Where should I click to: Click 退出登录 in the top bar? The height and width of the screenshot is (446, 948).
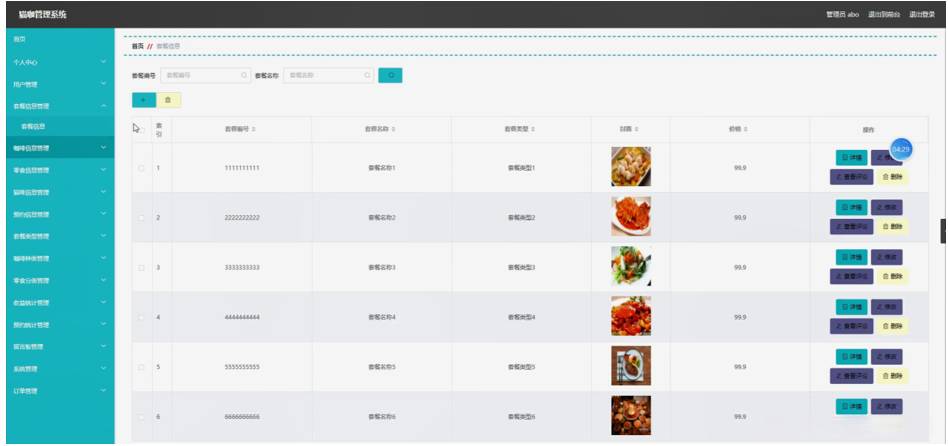point(922,15)
